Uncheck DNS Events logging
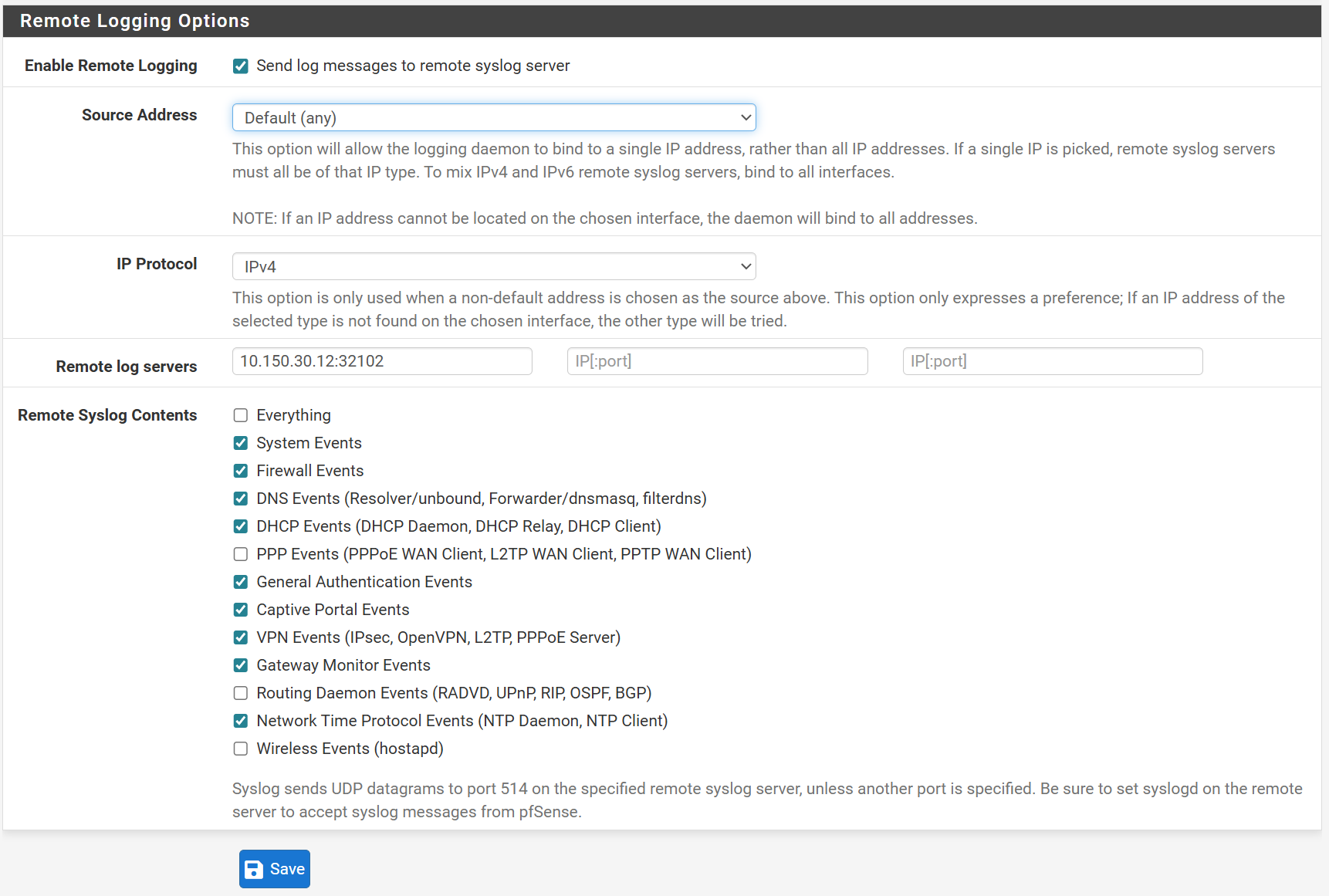The width and height of the screenshot is (1329, 896). pyautogui.click(x=240, y=499)
